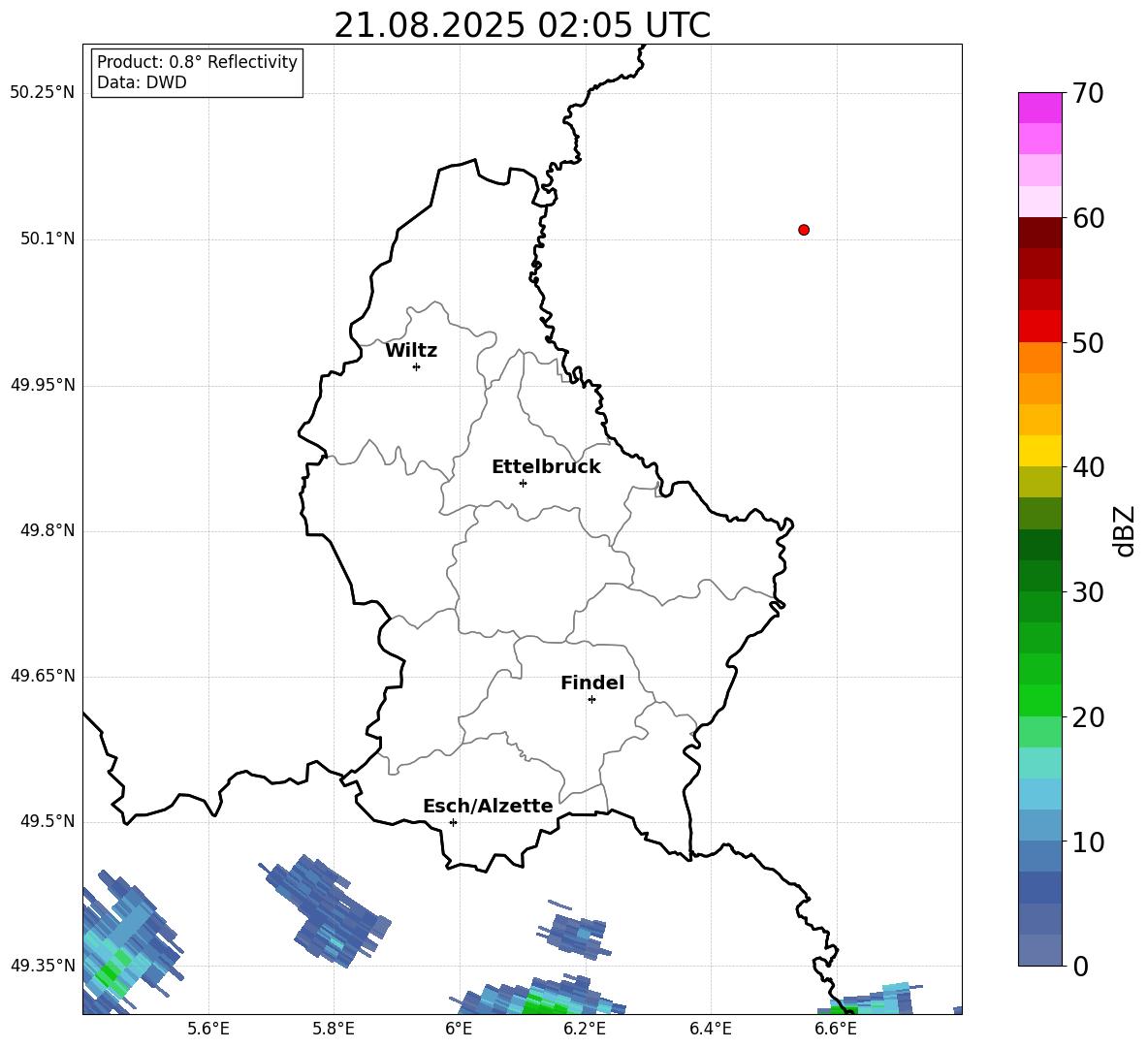The width and height of the screenshot is (1148, 1048).
Task: Click the colorbar tick label 0
Action: pos(1080,967)
